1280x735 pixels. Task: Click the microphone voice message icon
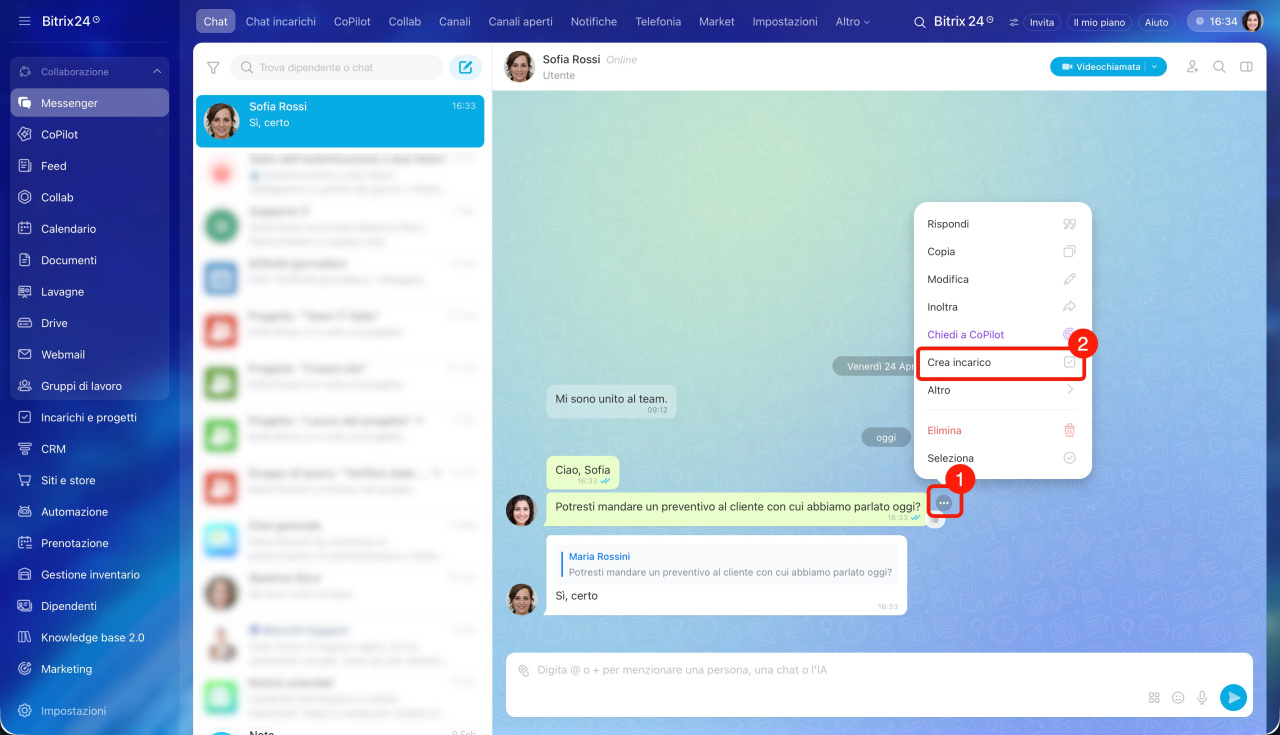coord(1202,697)
